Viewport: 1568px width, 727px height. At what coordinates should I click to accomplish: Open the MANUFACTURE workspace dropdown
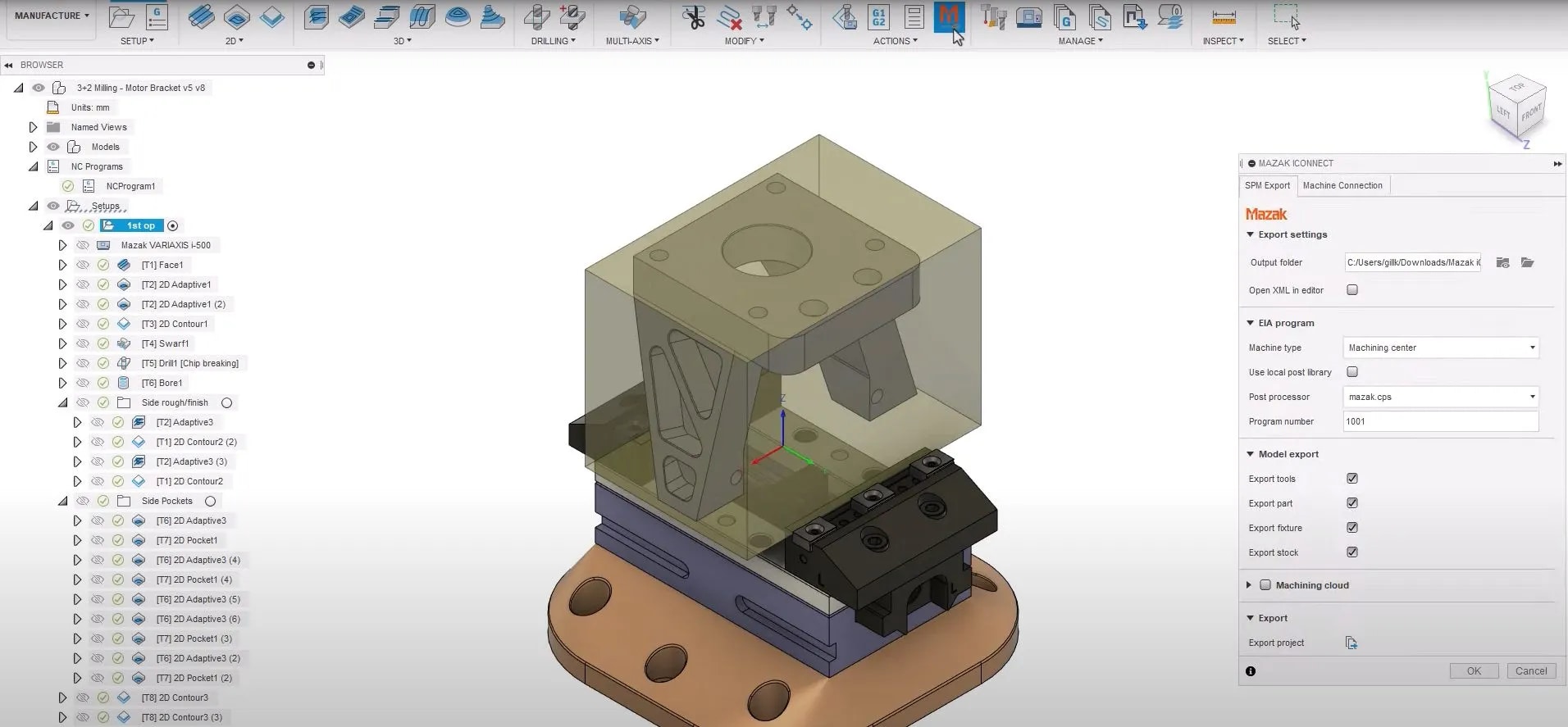click(x=52, y=16)
